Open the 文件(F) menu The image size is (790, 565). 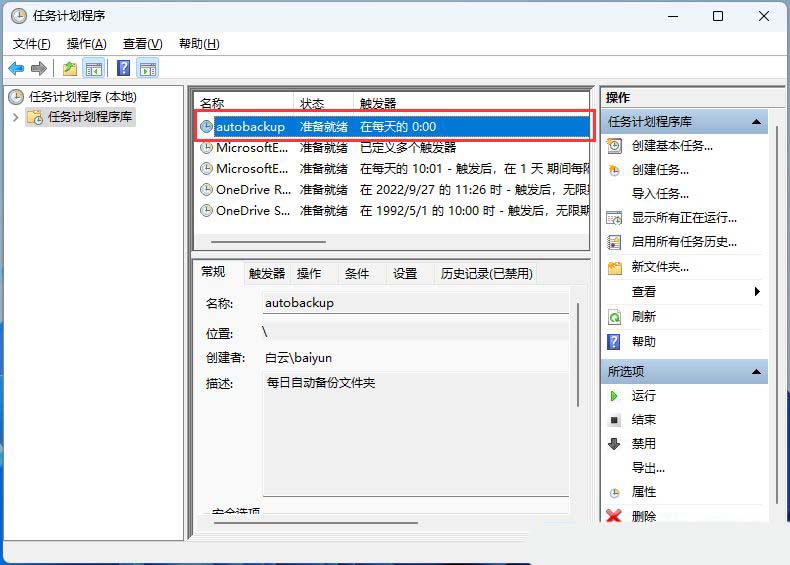31,44
